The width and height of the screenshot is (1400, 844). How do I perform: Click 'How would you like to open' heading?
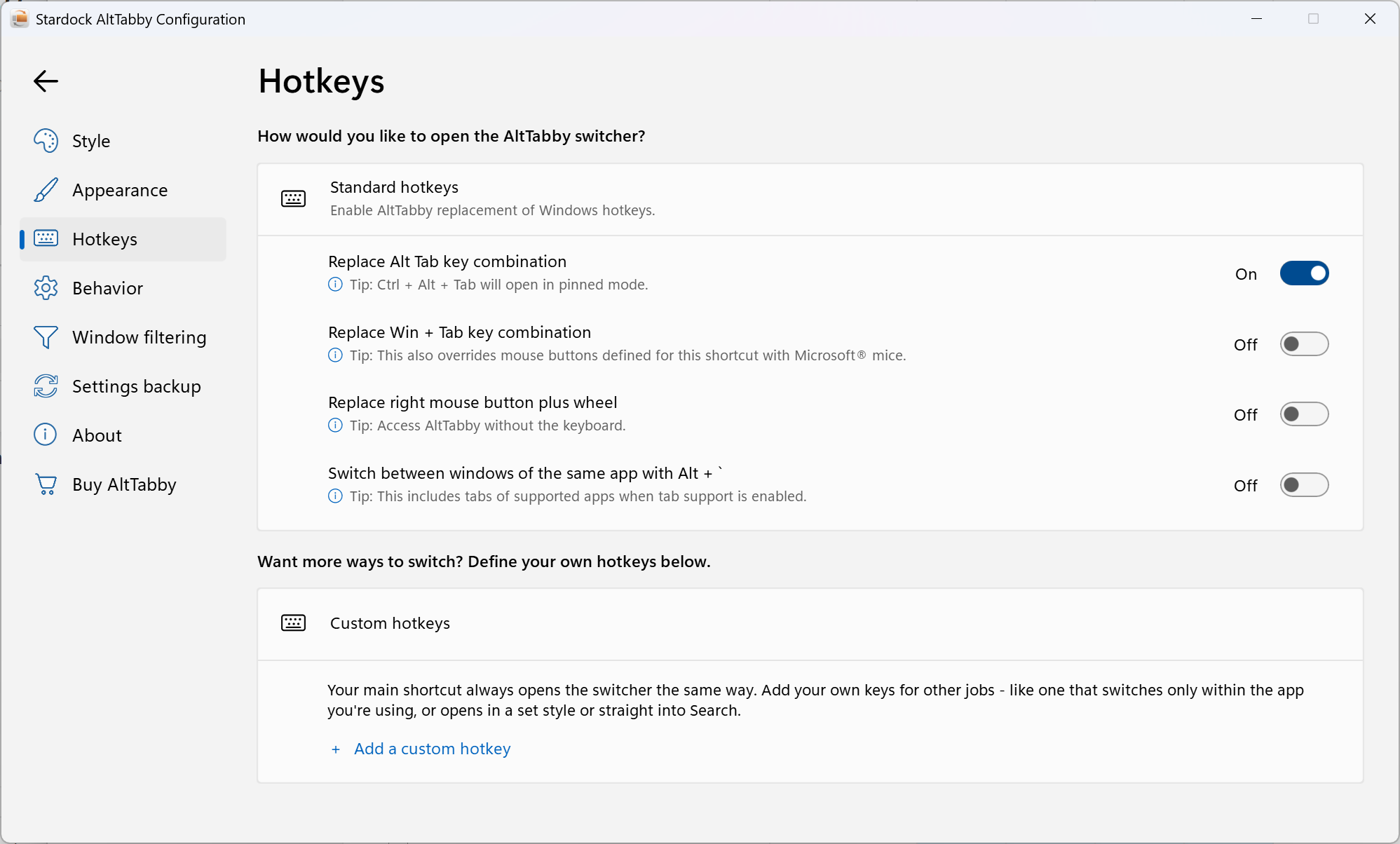[x=451, y=136]
